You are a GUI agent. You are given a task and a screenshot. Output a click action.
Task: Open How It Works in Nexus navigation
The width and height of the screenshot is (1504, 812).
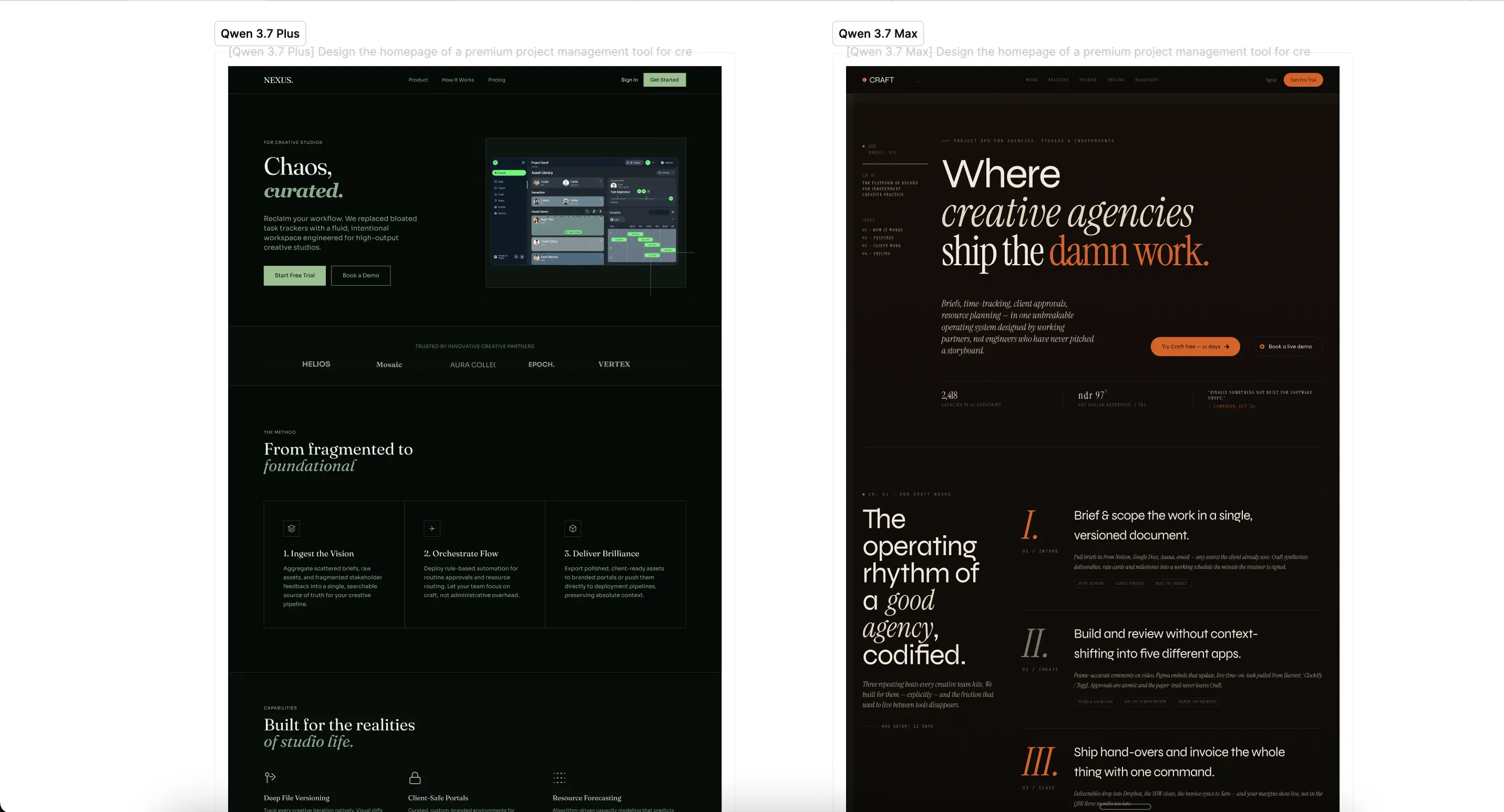point(458,80)
